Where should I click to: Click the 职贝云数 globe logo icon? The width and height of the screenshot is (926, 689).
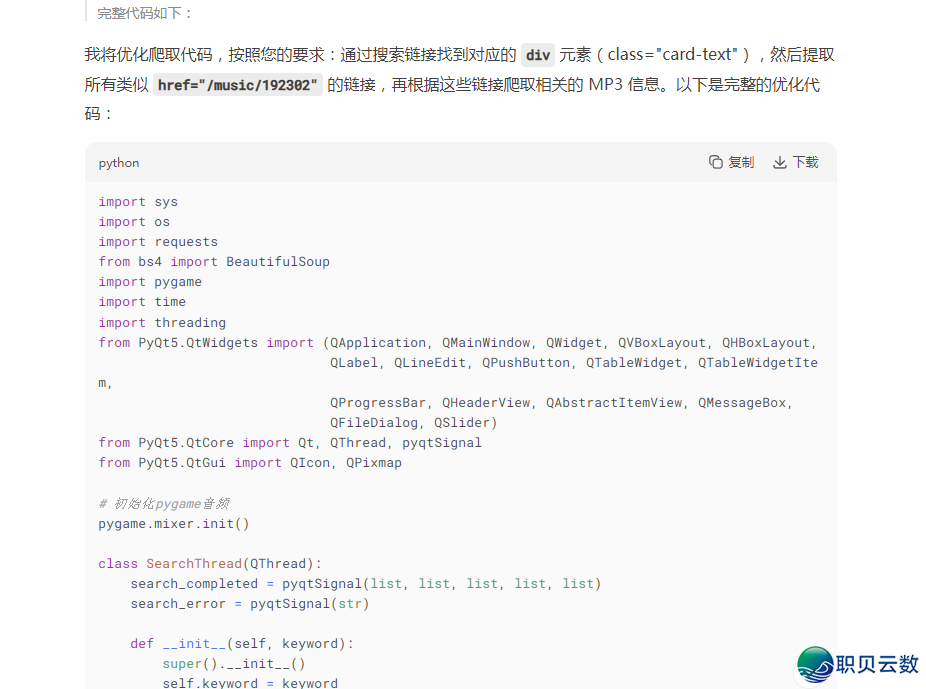coord(815,664)
